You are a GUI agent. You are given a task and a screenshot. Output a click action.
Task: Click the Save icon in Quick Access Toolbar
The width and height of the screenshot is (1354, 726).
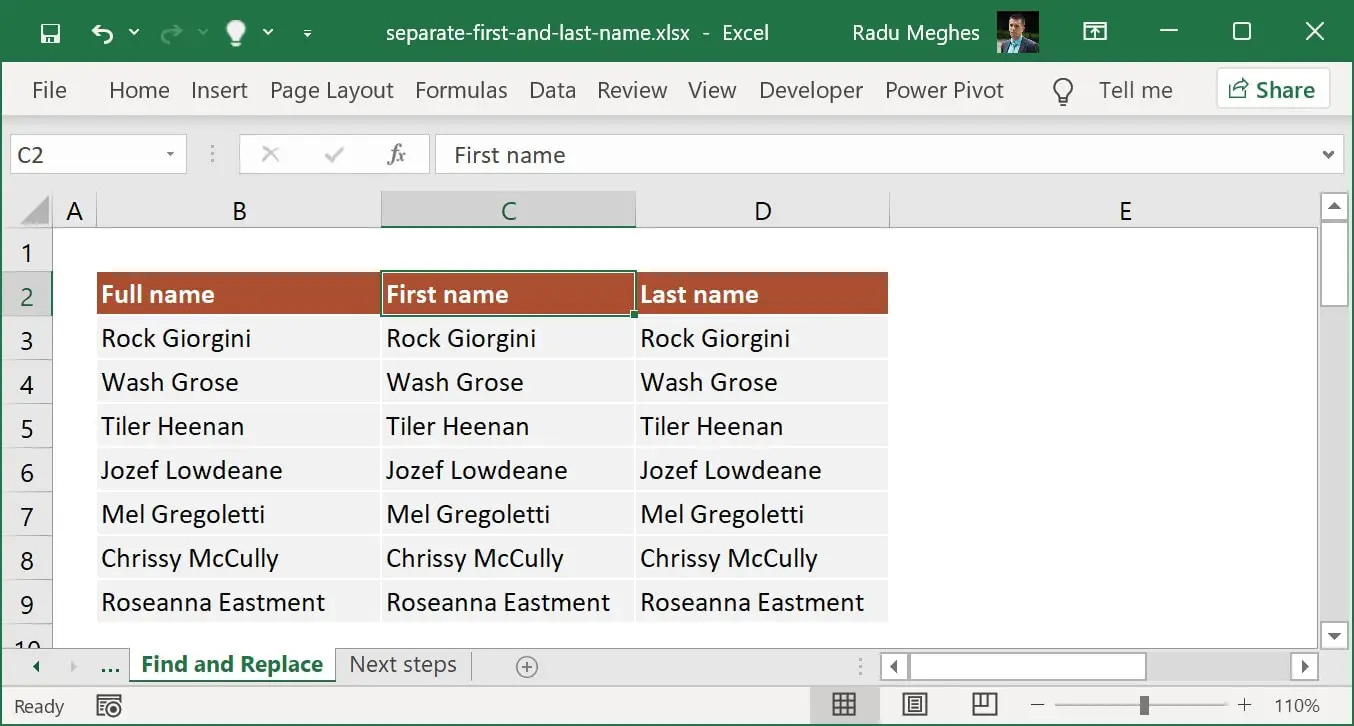(x=49, y=31)
